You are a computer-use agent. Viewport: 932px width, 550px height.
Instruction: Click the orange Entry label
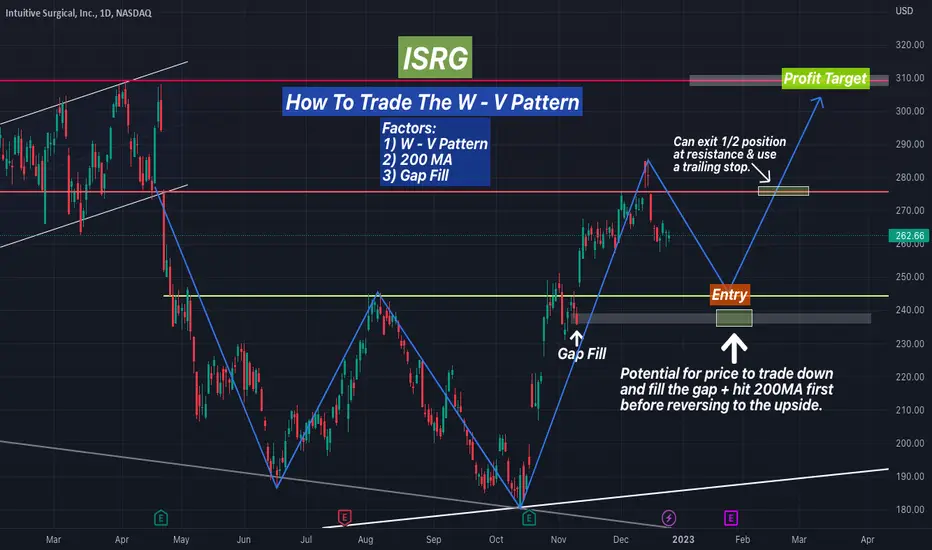coord(730,294)
